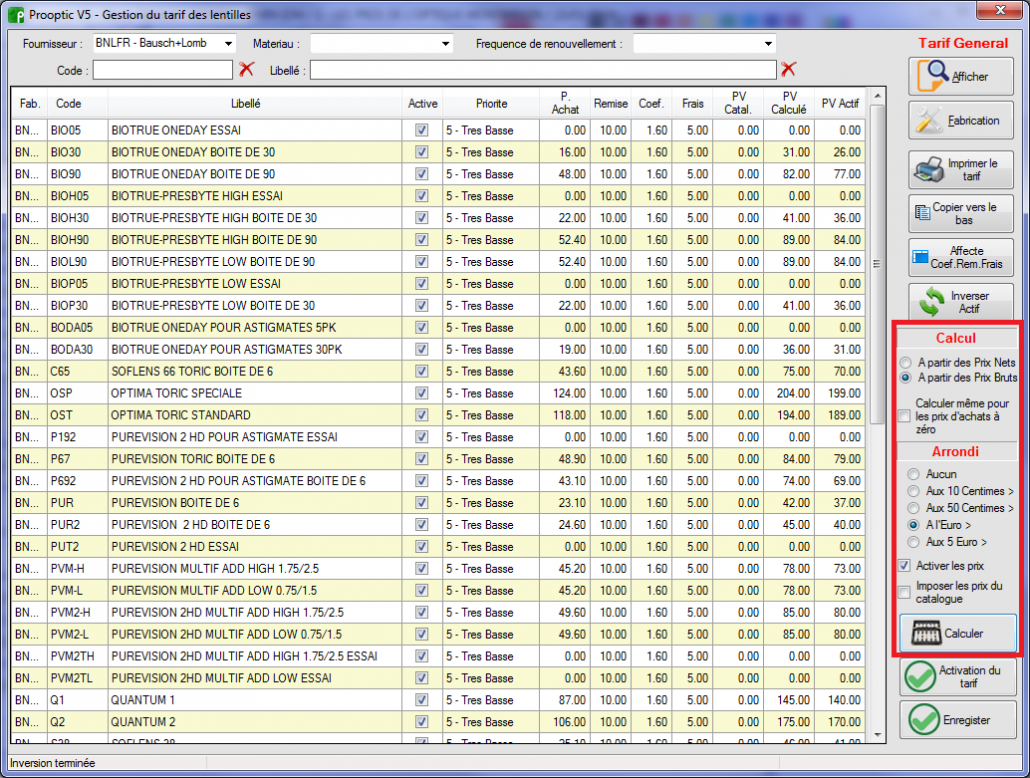This screenshot has width=1030, height=778.
Task: Click the PV Catal. column header
Action: (x=738, y=103)
